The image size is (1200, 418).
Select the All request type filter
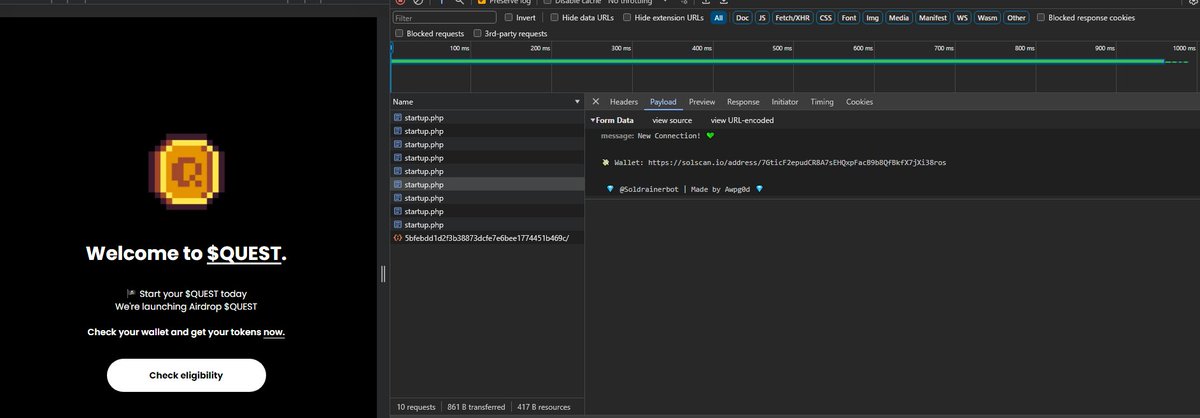click(718, 18)
